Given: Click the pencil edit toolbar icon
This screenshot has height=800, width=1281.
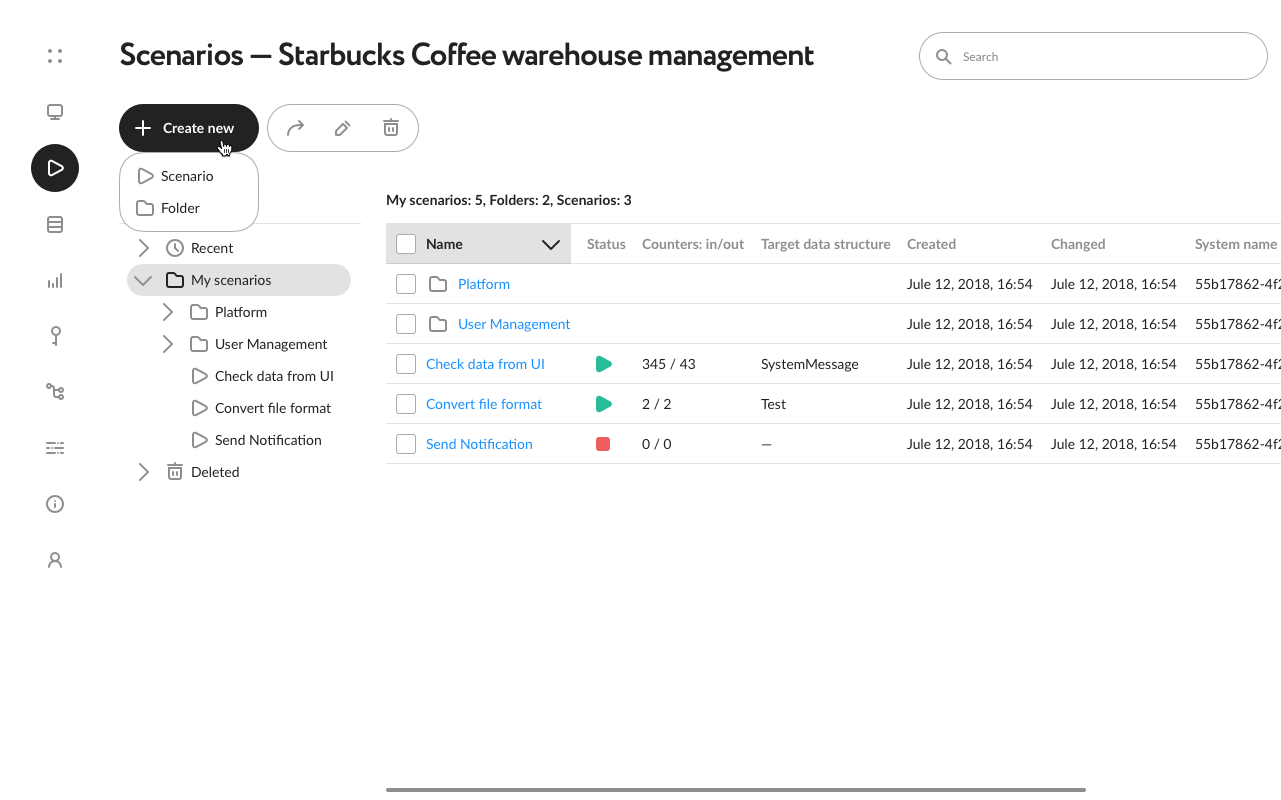Looking at the screenshot, I should pyautogui.click(x=343, y=128).
